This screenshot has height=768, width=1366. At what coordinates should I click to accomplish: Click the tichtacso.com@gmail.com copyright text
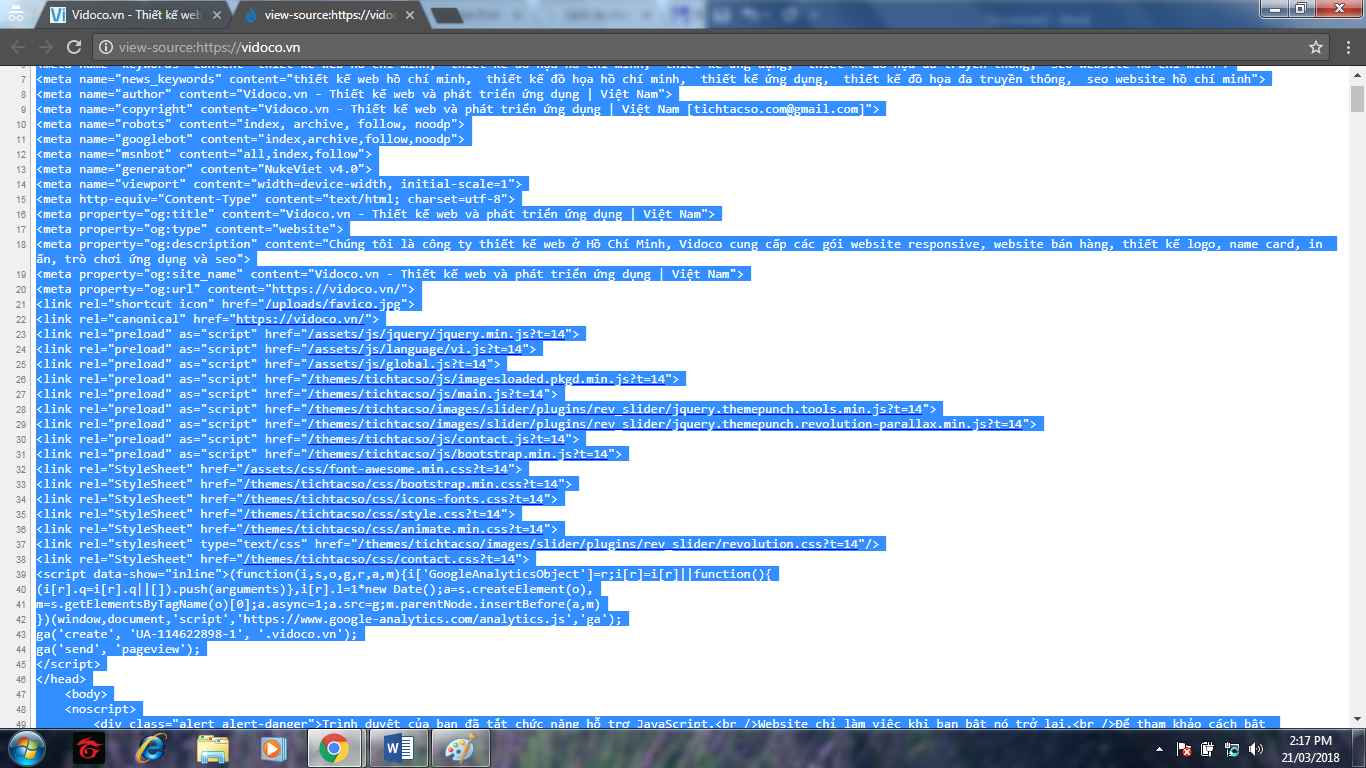(776, 109)
